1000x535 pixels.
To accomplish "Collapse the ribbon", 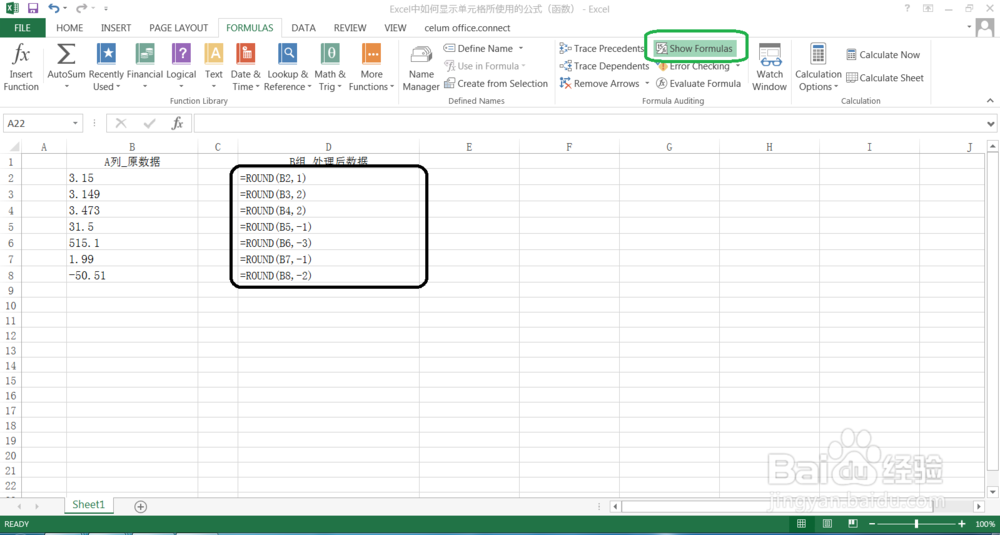I will coord(990,101).
